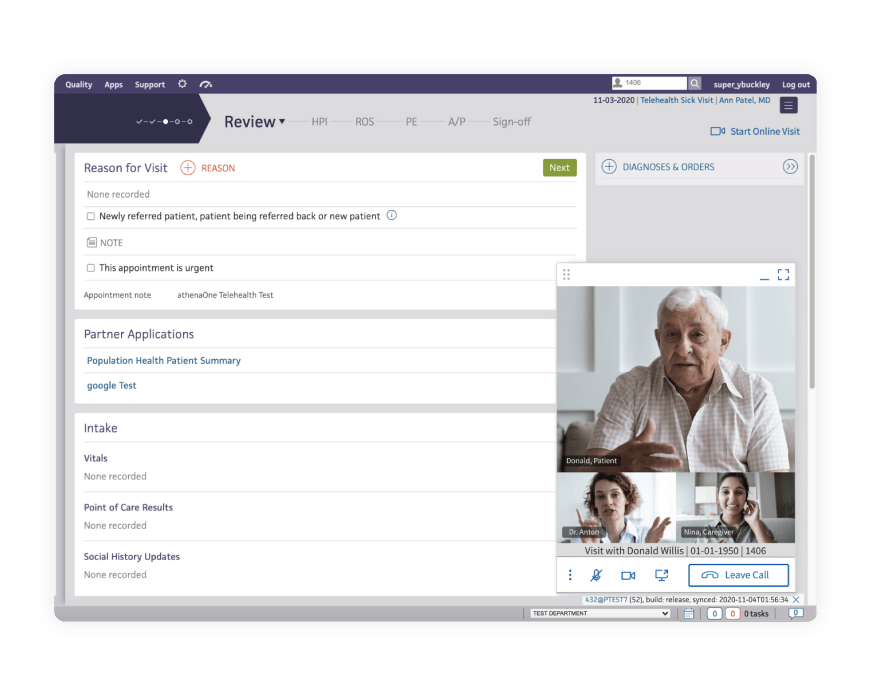Click the NOTE label text
This screenshot has width=872, height=696.
click(x=111, y=243)
